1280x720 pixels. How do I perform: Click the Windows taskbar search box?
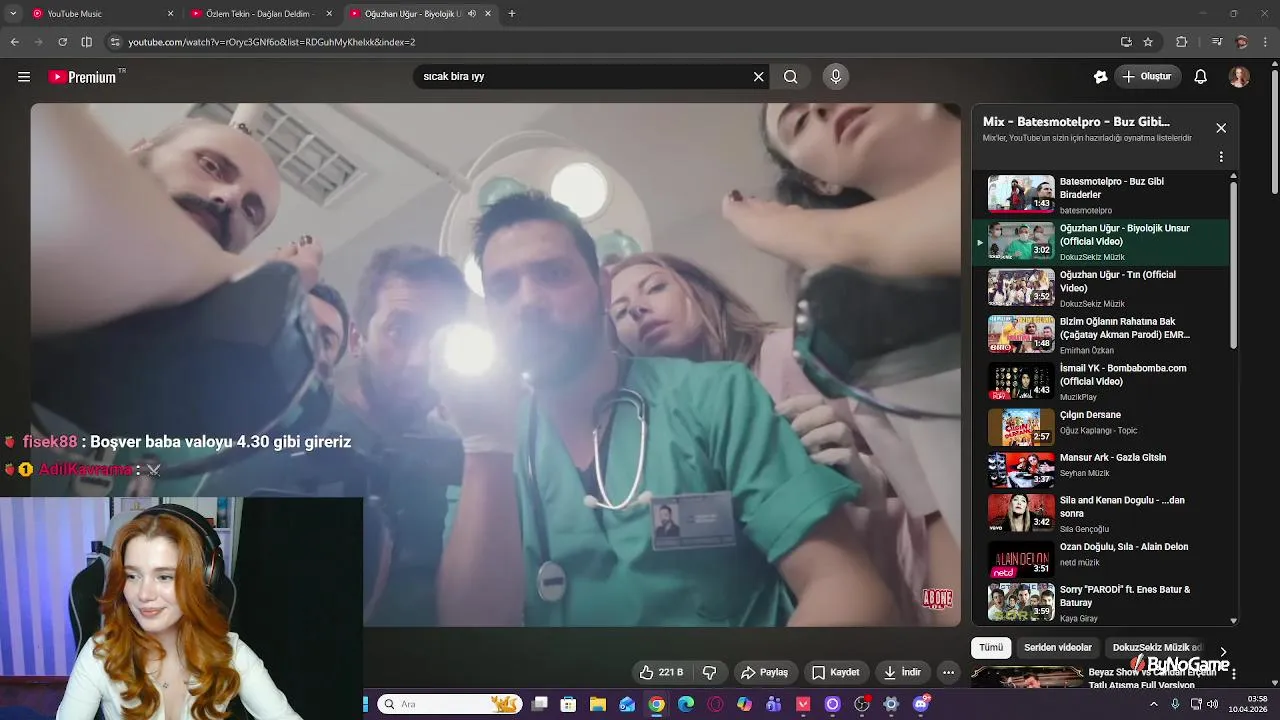[450, 704]
